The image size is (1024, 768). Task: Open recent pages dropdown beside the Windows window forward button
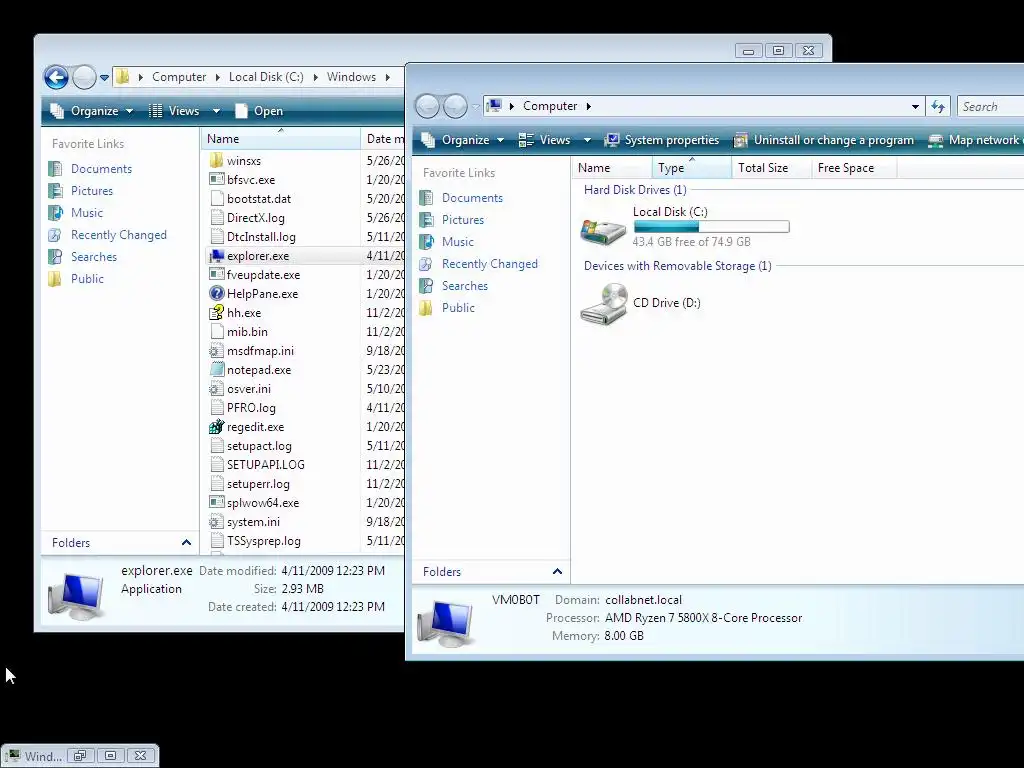click(104, 78)
